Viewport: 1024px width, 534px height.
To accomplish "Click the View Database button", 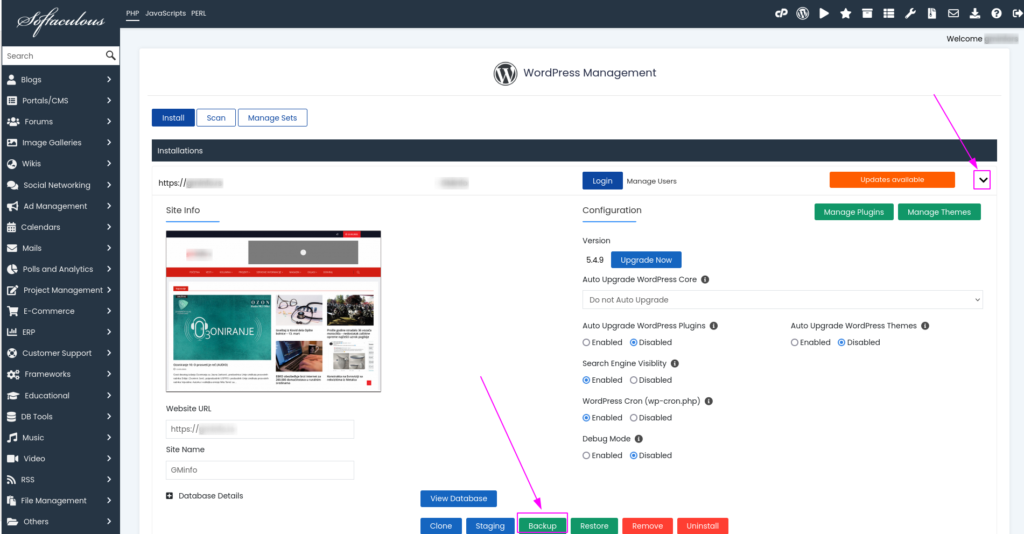I will coord(458,499).
